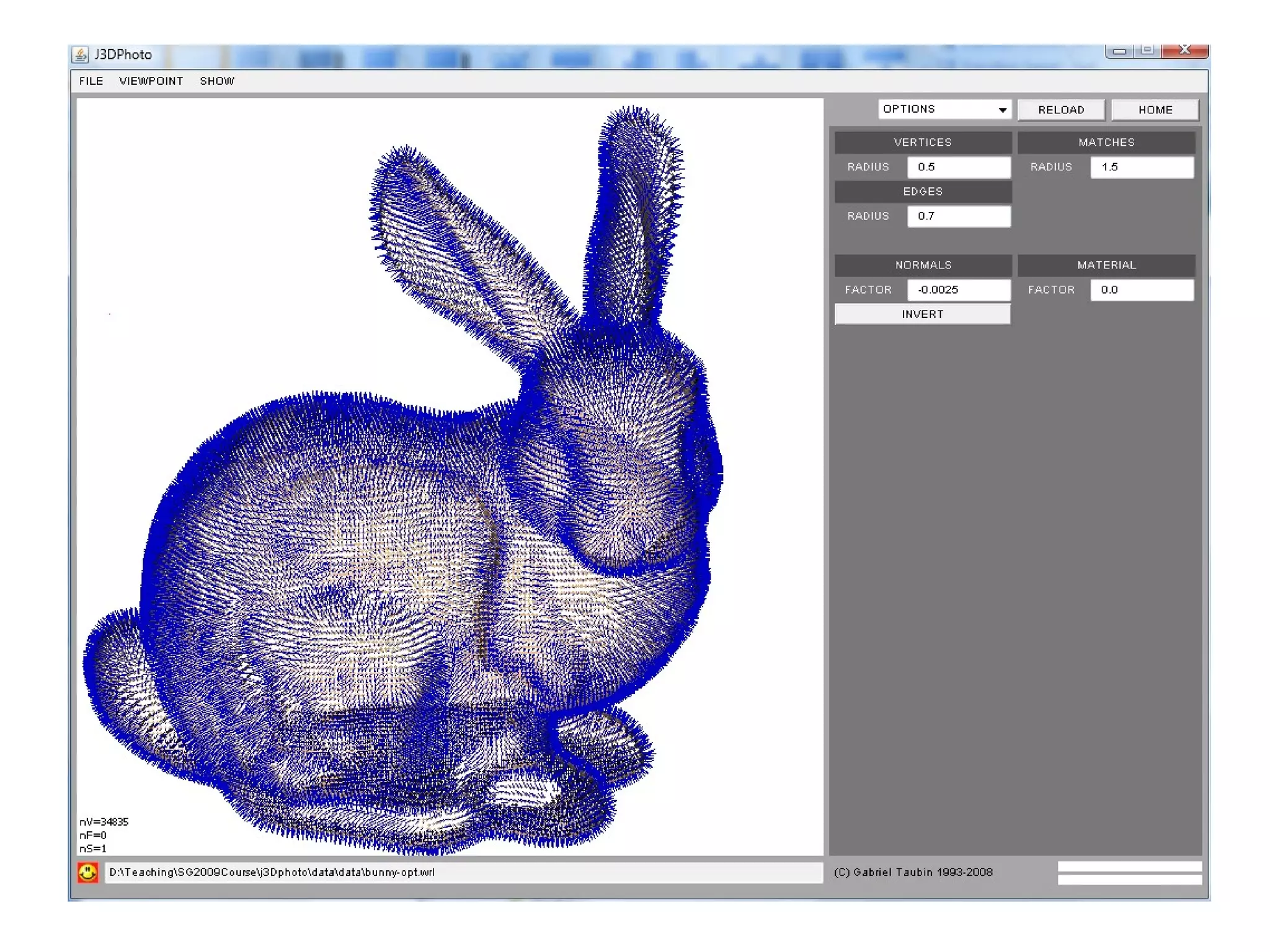Click the VERTICES section header
Image resolution: width=1270 pixels, height=952 pixels.
point(922,143)
